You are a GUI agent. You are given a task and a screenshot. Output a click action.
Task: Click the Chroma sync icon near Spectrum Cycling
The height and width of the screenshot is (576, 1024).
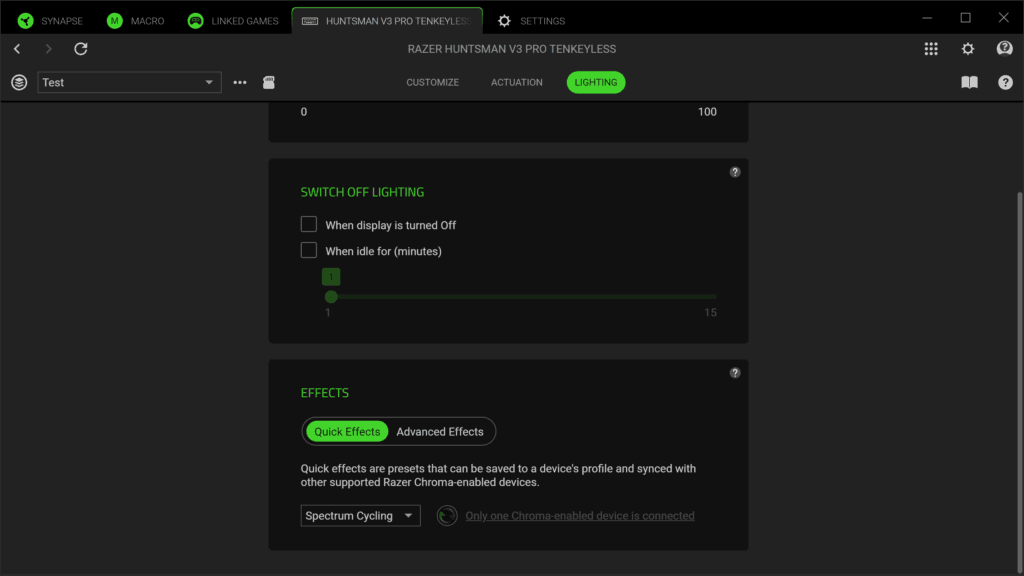447,516
